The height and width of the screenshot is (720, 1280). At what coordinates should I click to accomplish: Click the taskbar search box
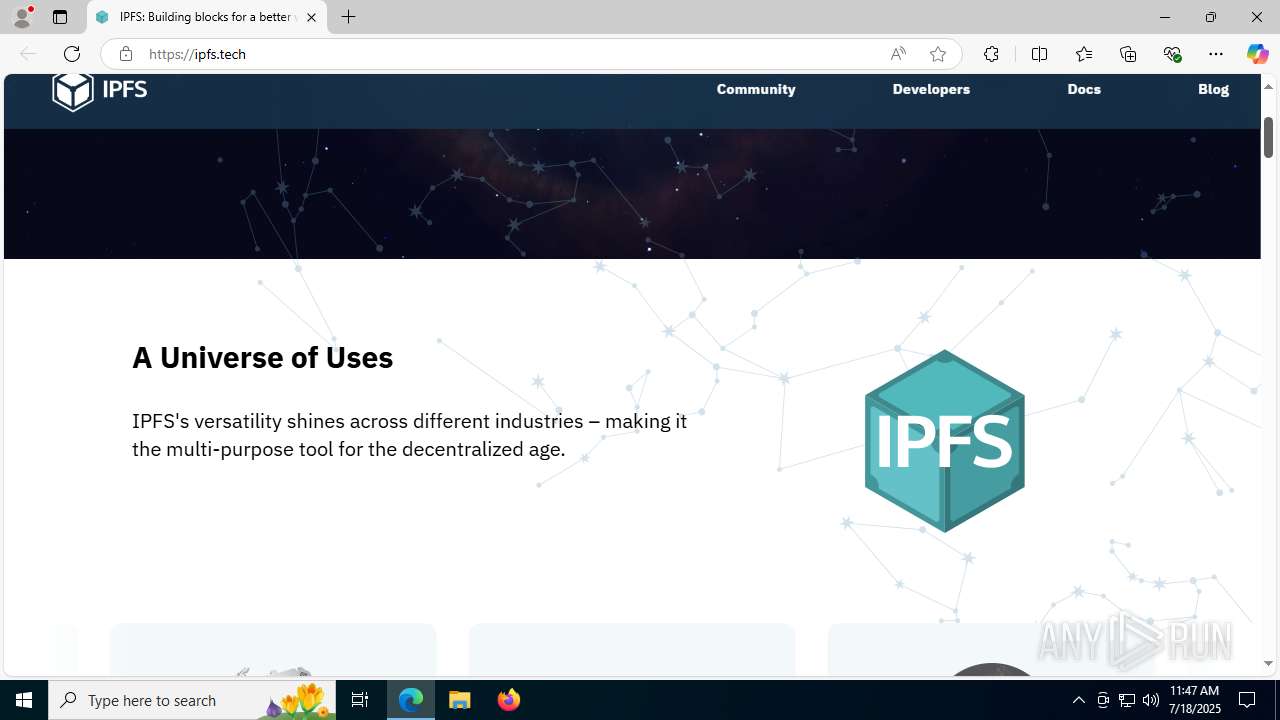pyautogui.click(x=194, y=700)
